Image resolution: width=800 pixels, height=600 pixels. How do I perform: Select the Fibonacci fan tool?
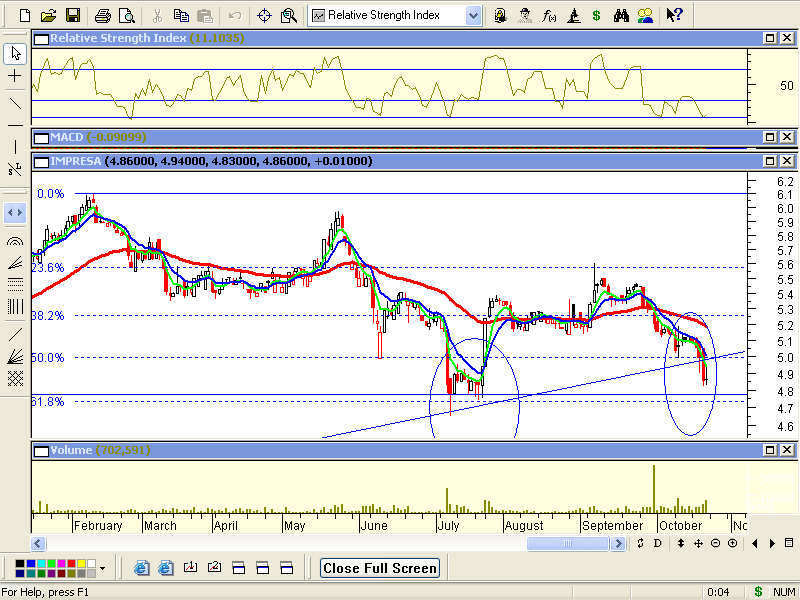pos(15,262)
